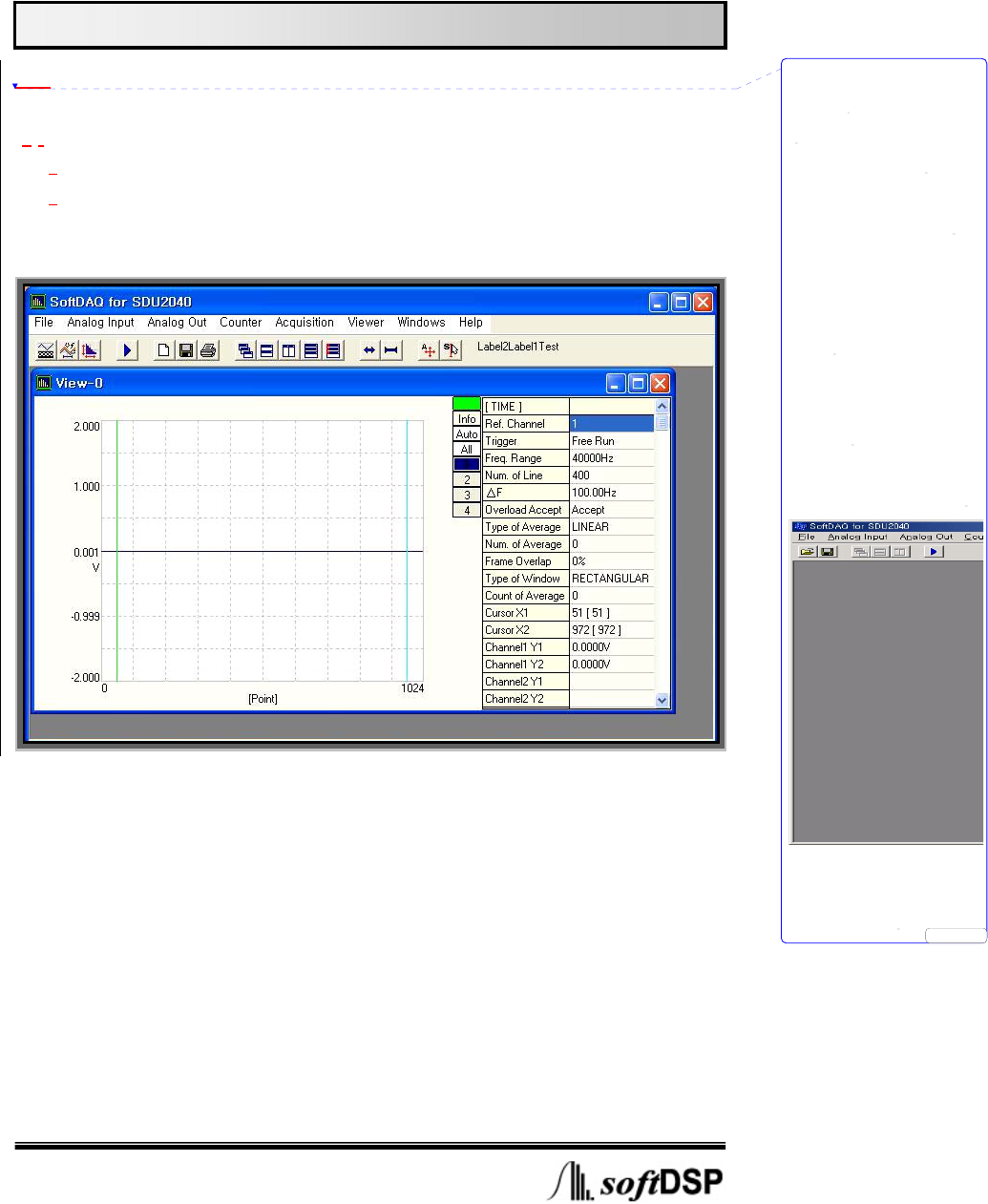Click open-folder icon in small SoftDAQ window
This screenshot has width=988, height=1204.
click(807, 552)
